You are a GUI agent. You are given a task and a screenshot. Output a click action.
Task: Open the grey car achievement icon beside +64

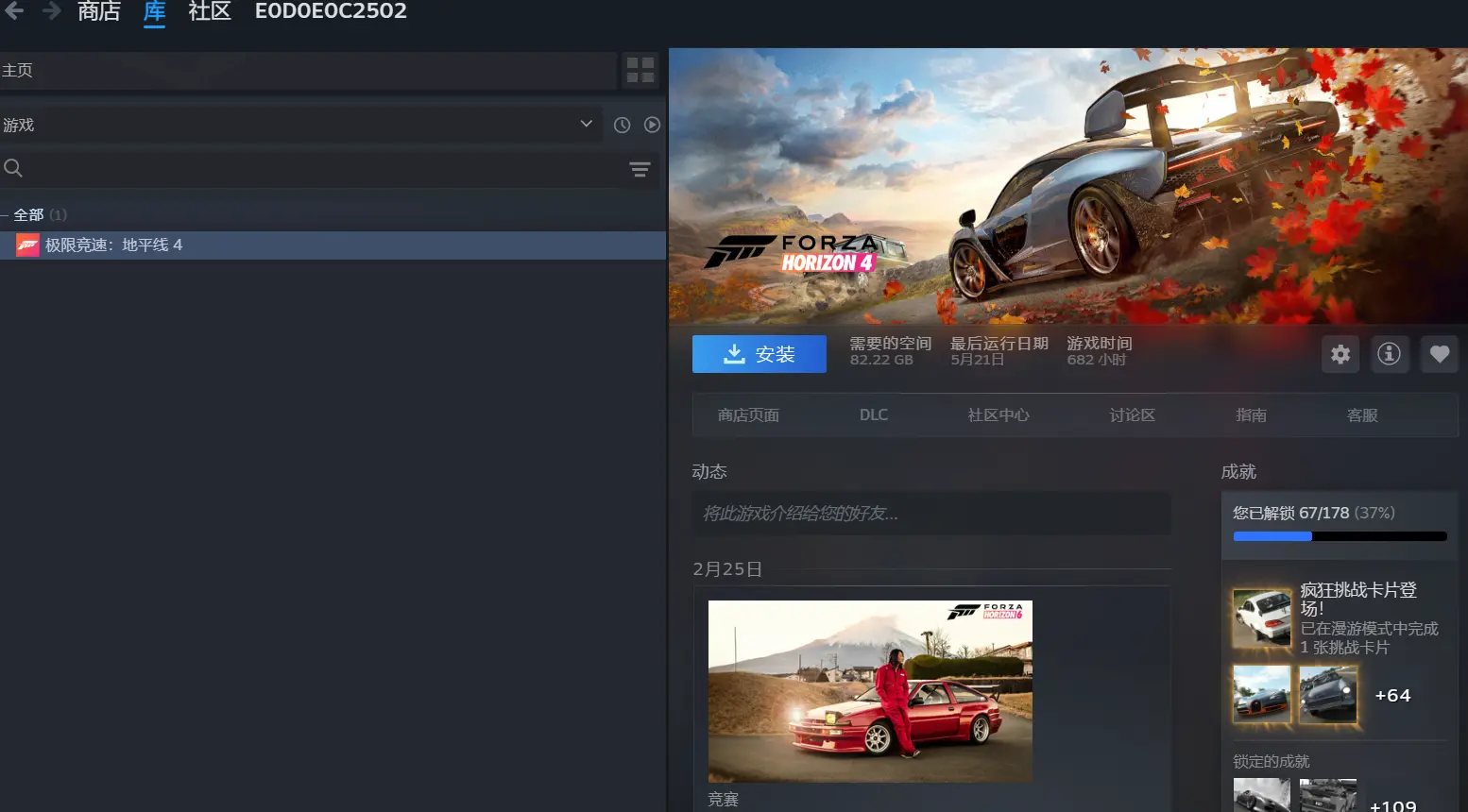(x=1328, y=694)
